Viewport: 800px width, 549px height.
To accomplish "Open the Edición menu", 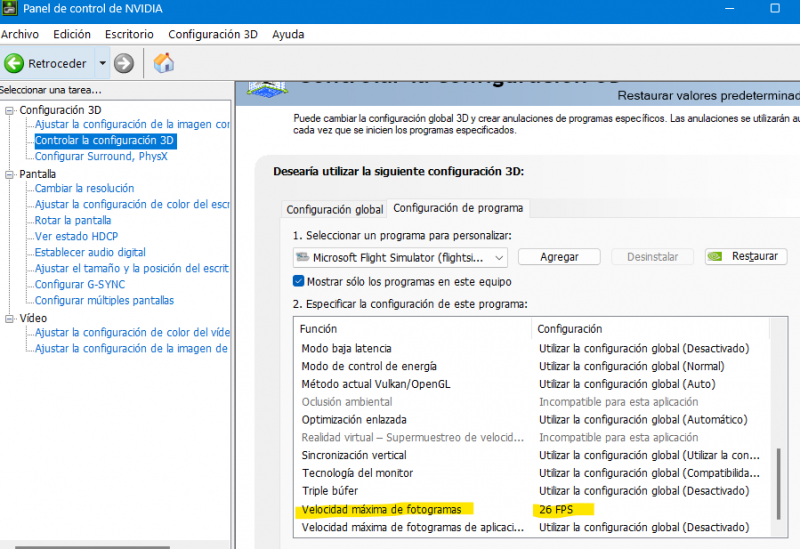I will coord(72,34).
